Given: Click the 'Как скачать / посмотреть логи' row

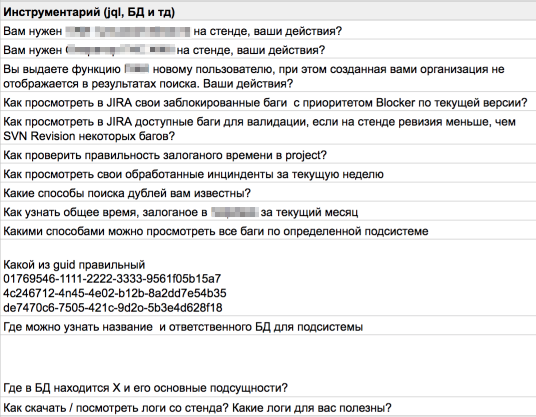Looking at the screenshot, I should pyautogui.click(x=268, y=407).
